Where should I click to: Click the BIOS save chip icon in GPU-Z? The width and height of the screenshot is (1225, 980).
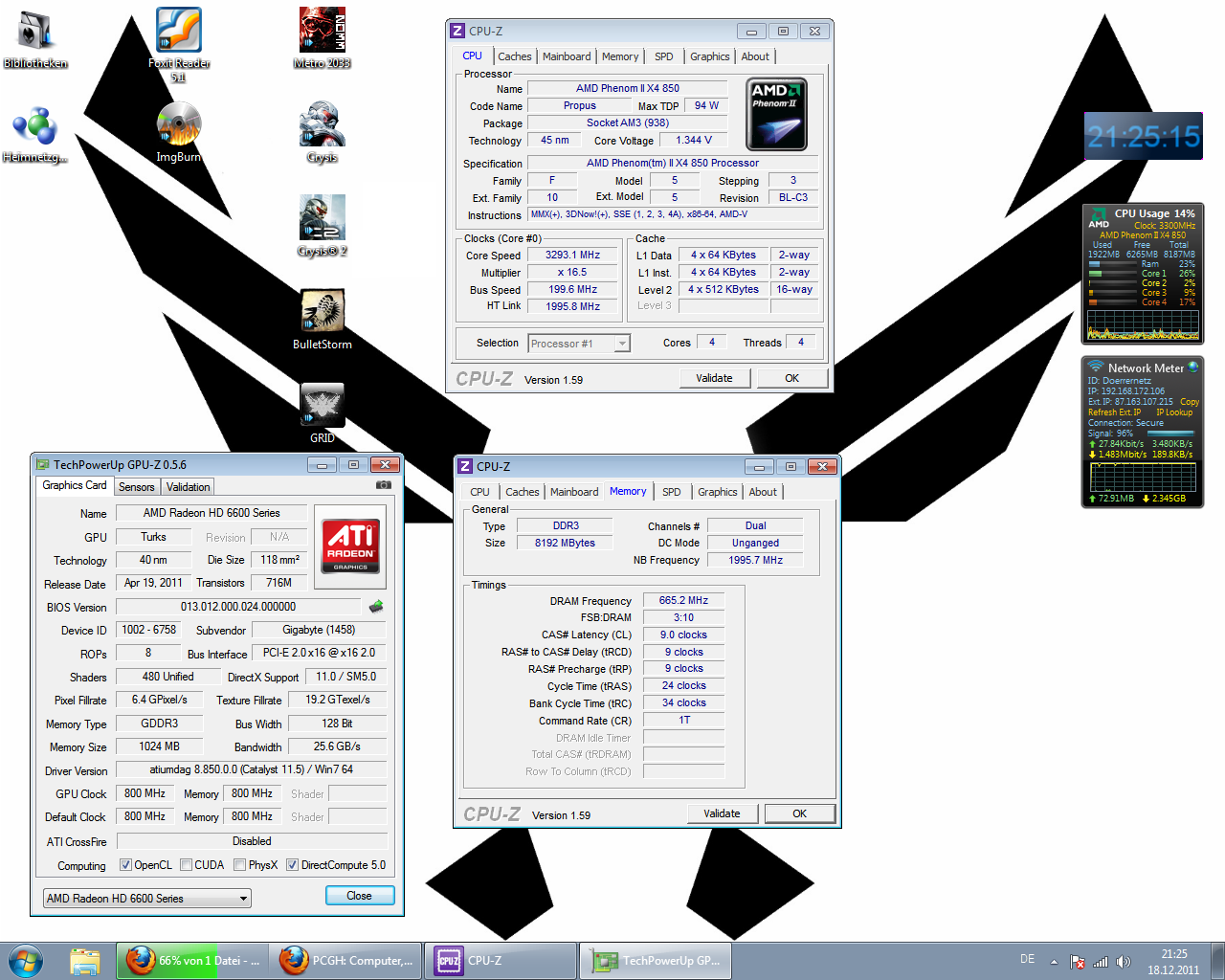tap(376, 606)
